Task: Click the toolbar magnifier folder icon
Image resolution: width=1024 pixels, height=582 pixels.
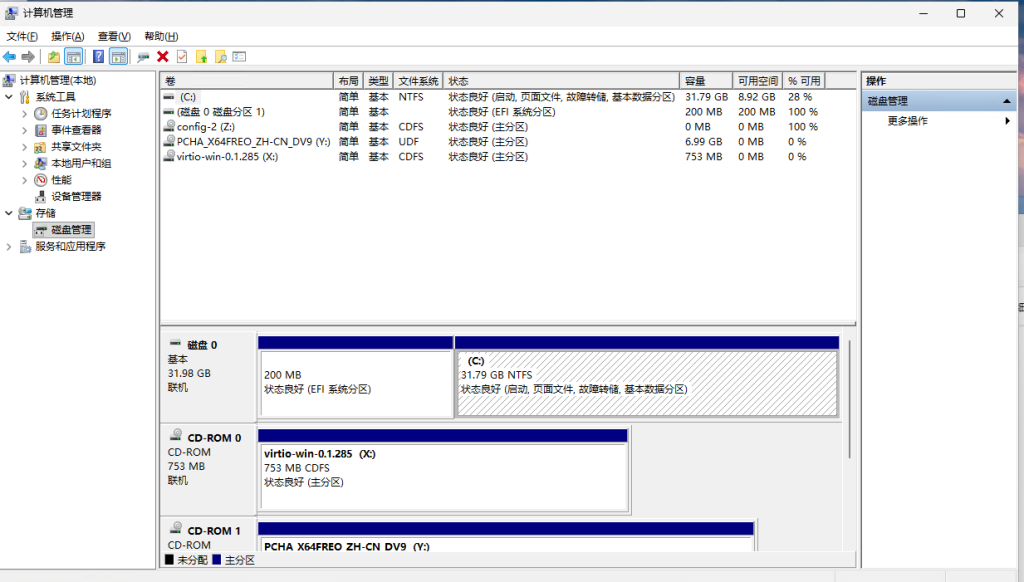Action: [x=220, y=57]
